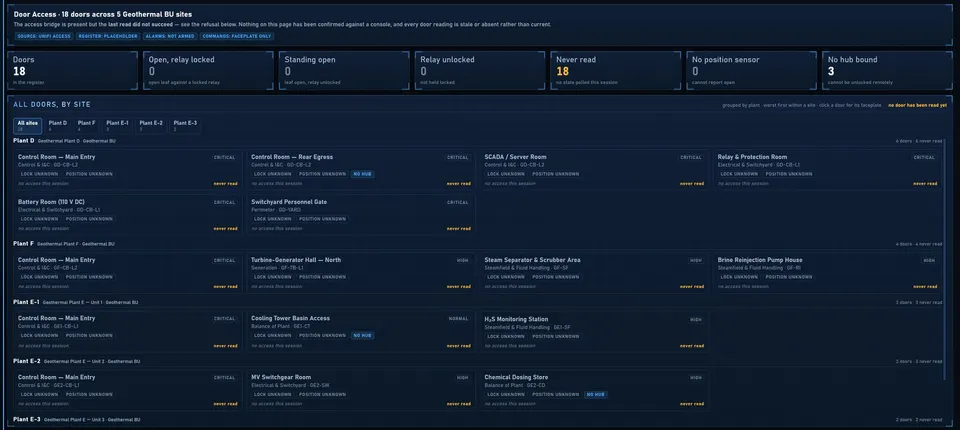Click the Plant E-2 group heading
The width and height of the screenshot is (960, 430).
pyautogui.click(x=27, y=361)
